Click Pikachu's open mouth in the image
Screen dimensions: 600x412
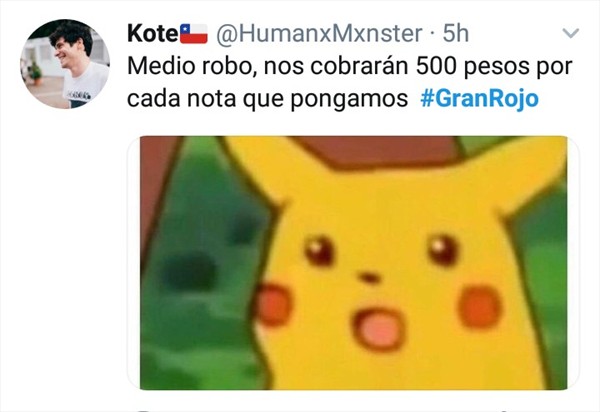(379, 330)
